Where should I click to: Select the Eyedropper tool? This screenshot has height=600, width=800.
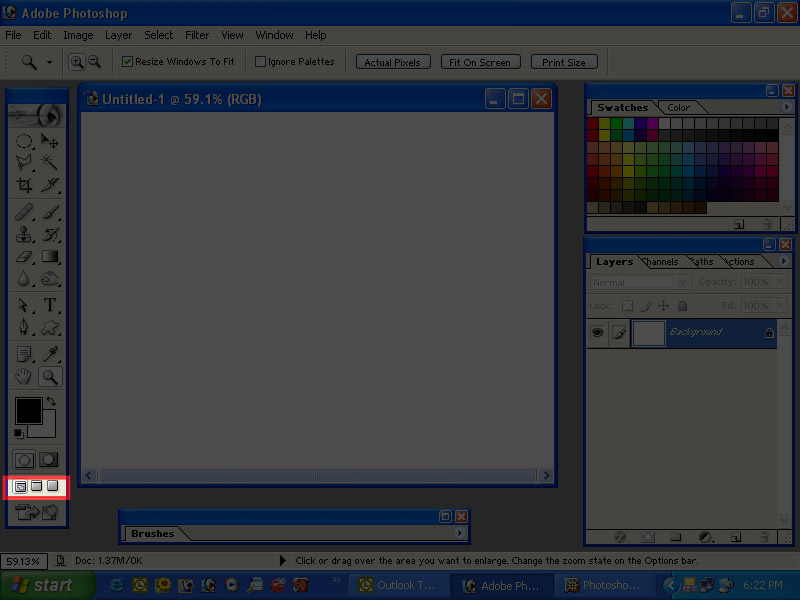click(x=50, y=354)
